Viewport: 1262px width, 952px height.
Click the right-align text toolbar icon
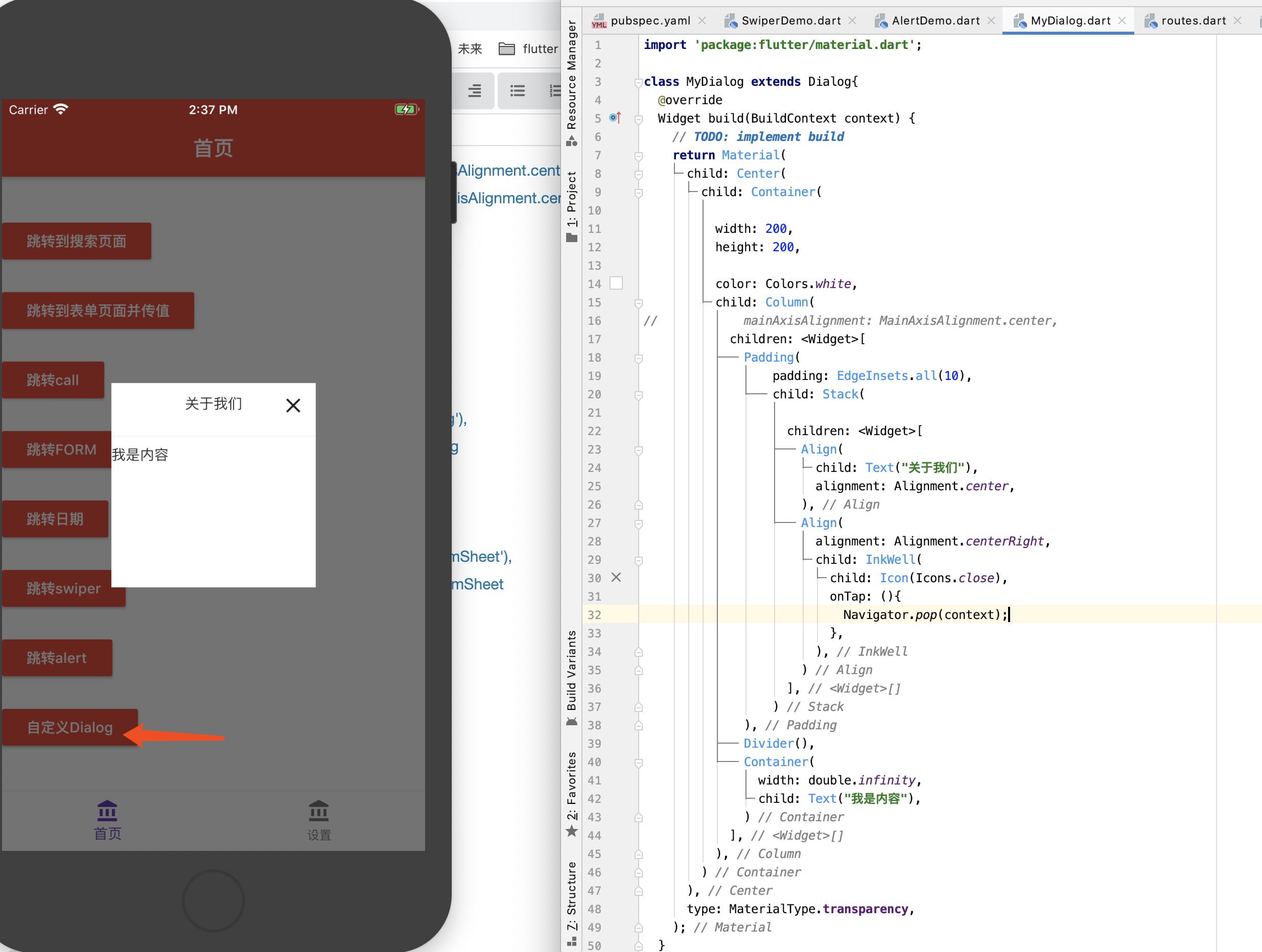[474, 91]
